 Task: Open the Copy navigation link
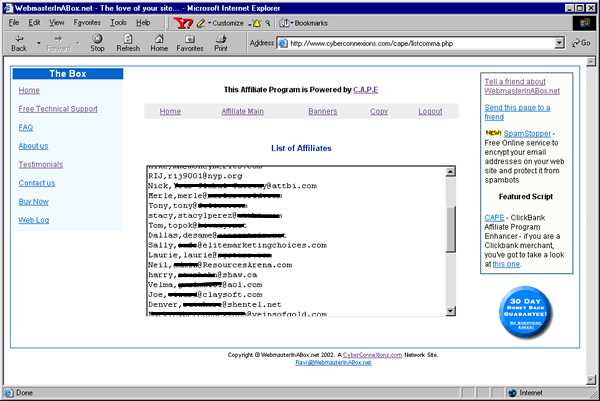pyautogui.click(x=379, y=111)
